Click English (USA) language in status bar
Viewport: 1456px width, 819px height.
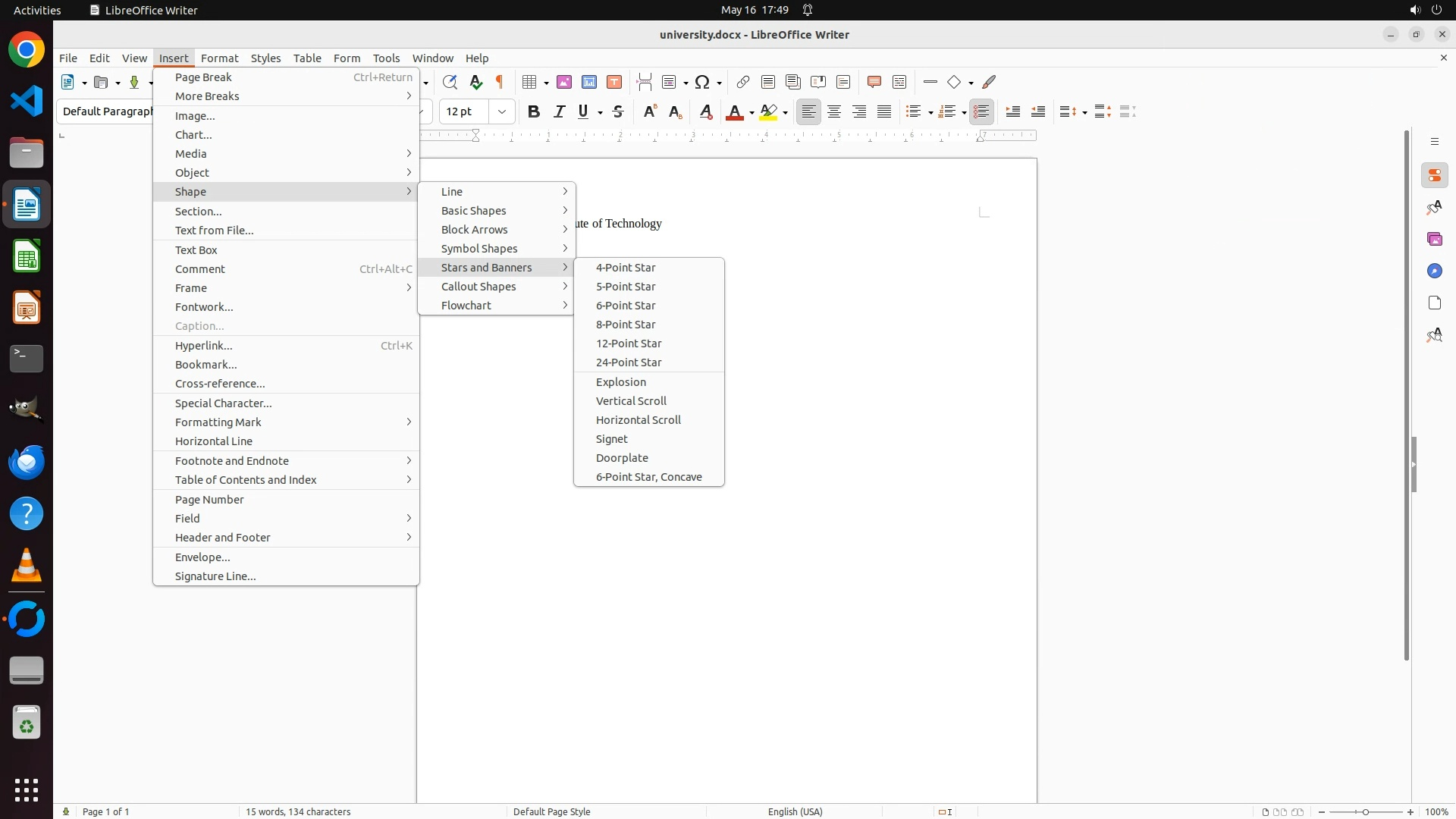tap(795, 811)
